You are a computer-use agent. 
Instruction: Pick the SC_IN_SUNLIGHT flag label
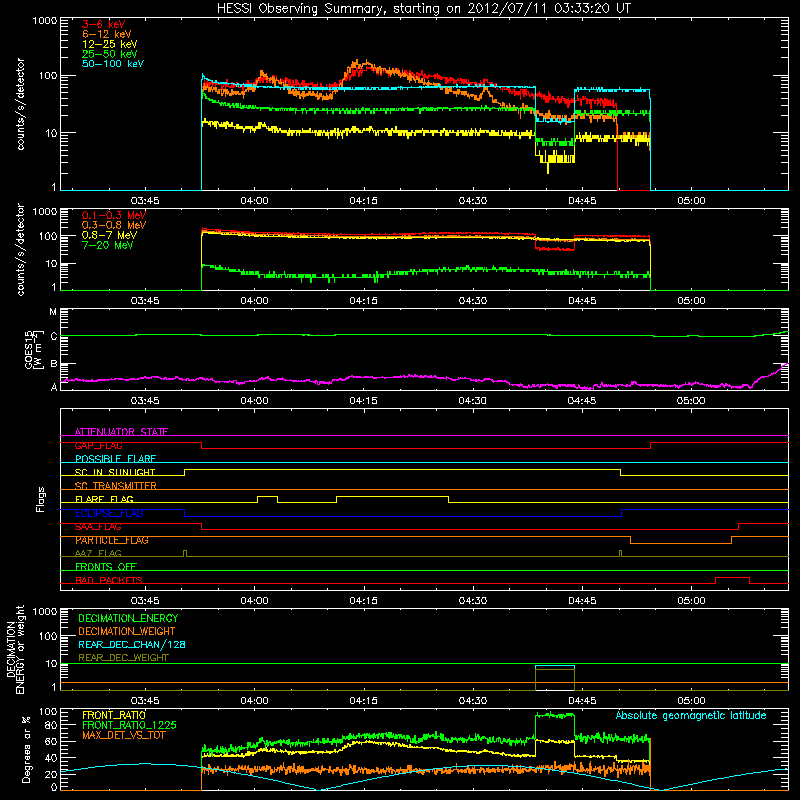tap(115, 472)
